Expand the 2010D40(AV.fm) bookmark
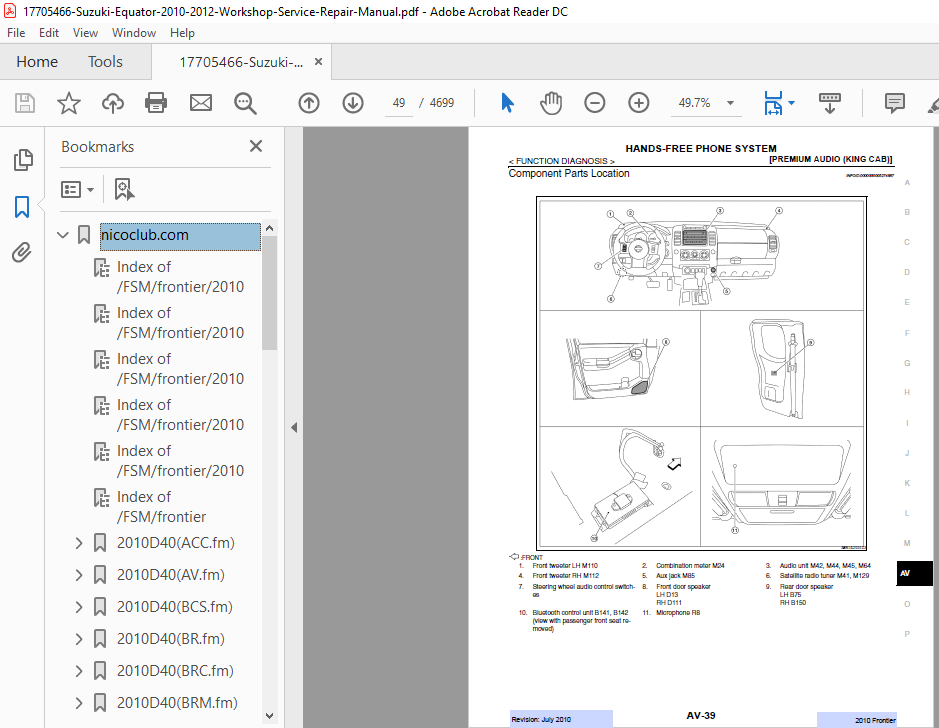This screenshot has width=939, height=728. (78, 575)
